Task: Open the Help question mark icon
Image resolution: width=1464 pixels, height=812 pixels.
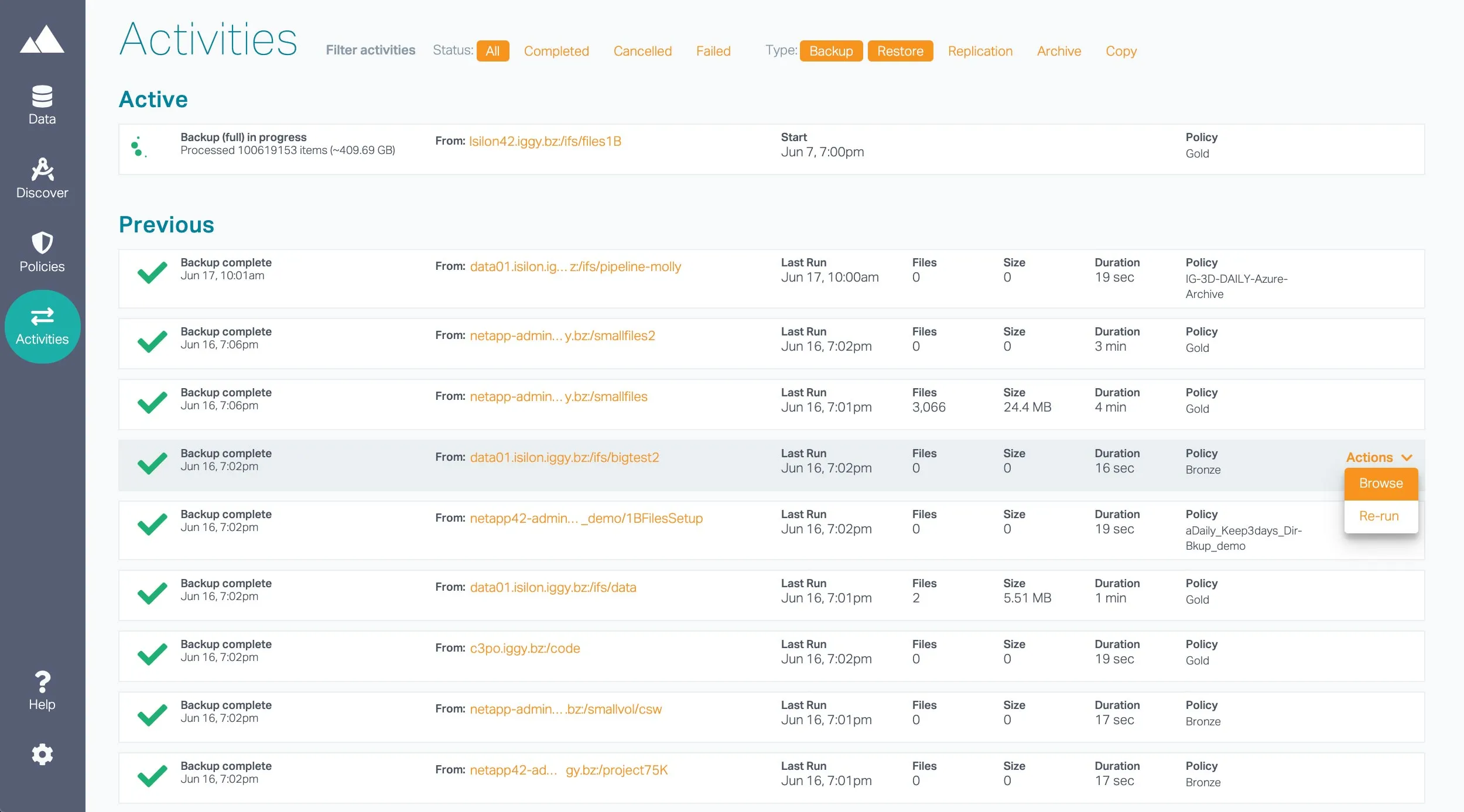Action: click(42, 682)
